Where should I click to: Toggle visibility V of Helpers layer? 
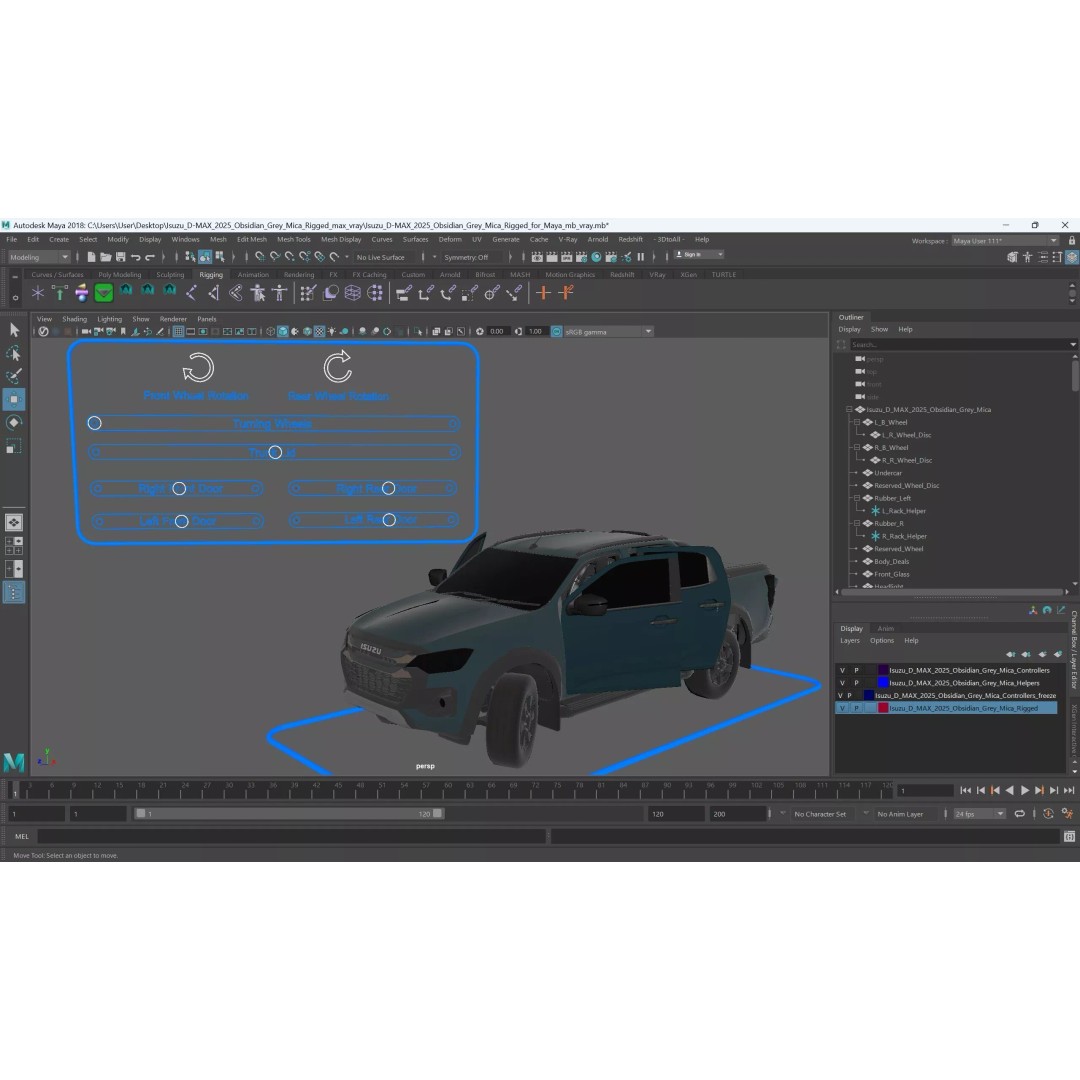pos(842,683)
